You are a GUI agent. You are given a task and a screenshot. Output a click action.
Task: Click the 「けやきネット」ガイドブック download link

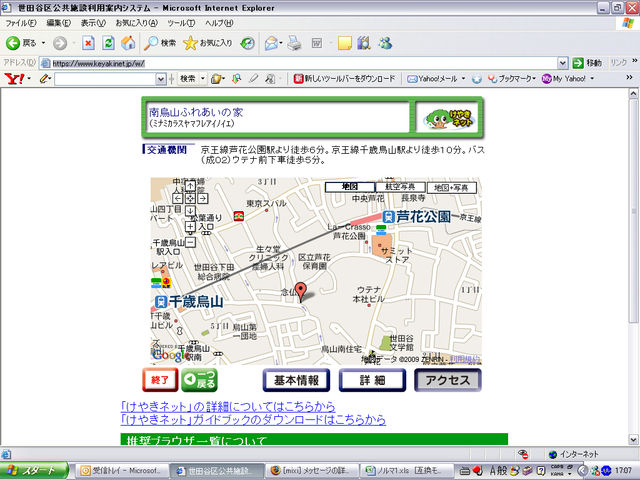coord(252,421)
